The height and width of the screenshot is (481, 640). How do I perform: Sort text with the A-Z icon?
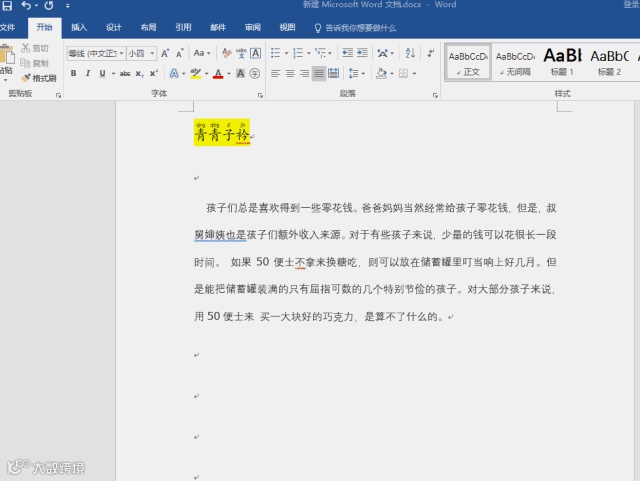click(410, 53)
